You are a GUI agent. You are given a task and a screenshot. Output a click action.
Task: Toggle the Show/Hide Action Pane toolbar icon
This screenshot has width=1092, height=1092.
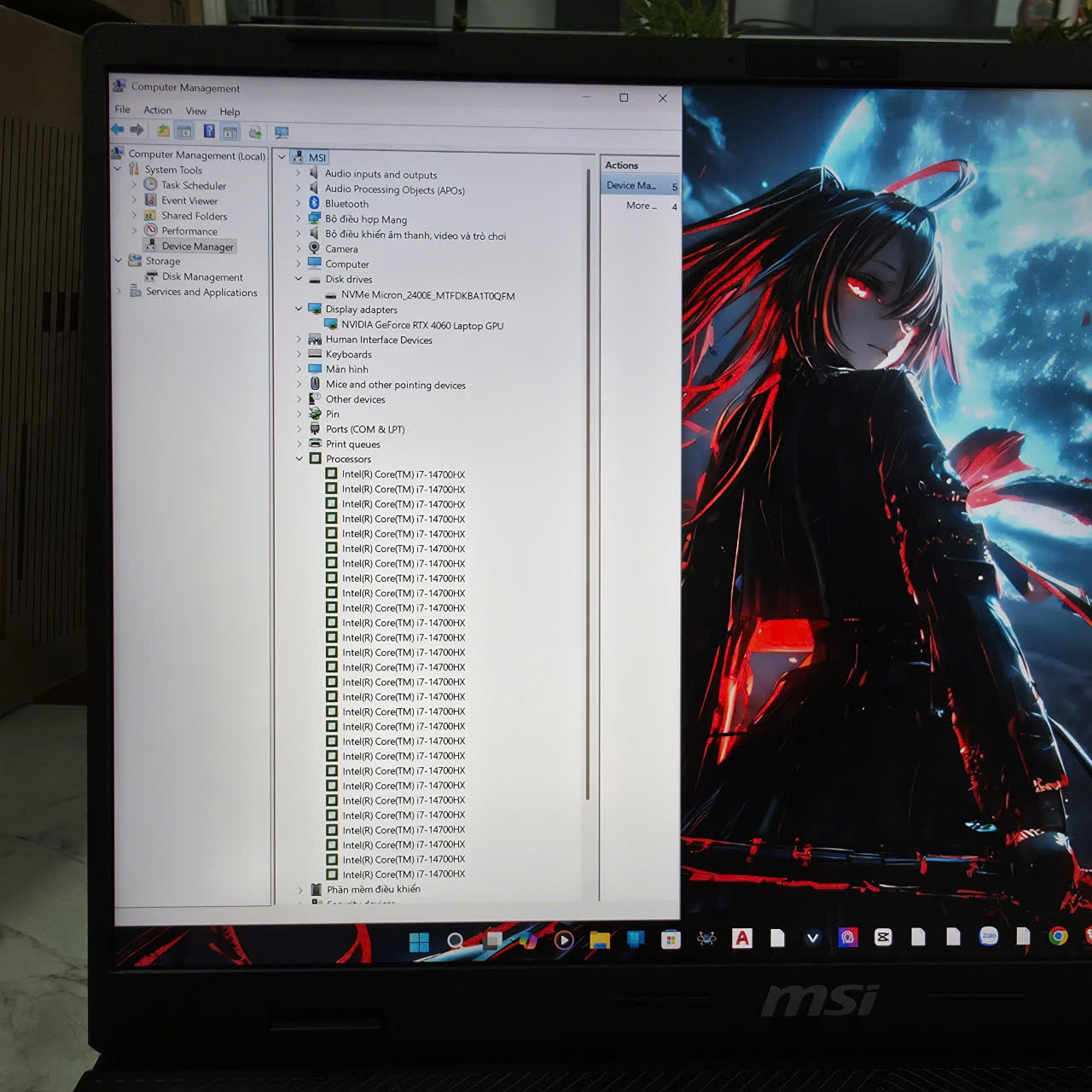(x=229, y=132)
